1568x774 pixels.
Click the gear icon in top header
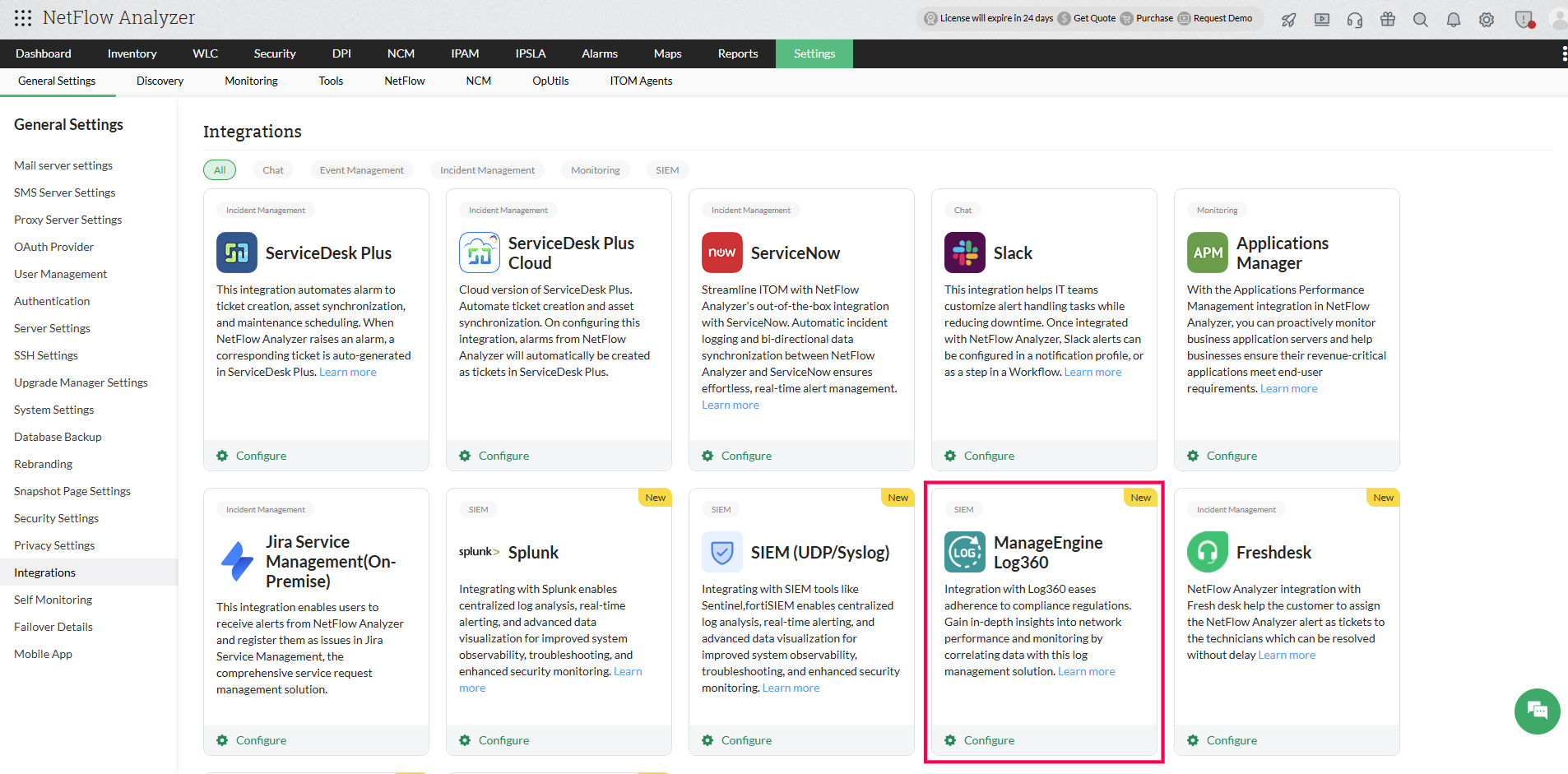pos(1487,20)
